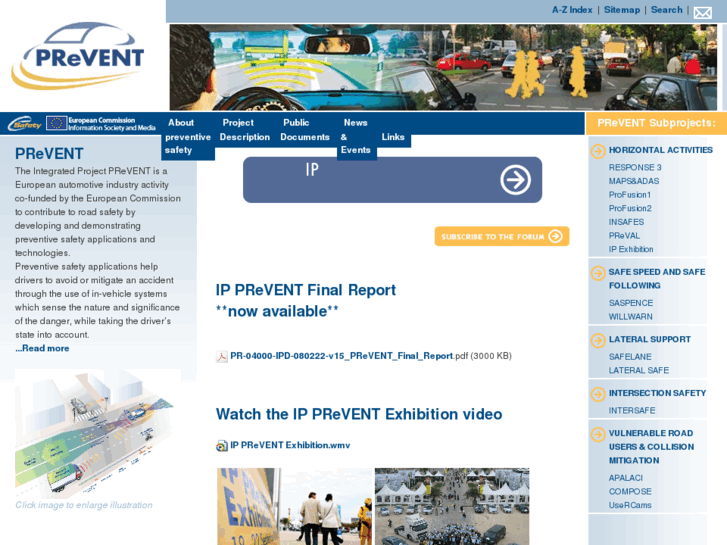
Task: Open the LATERAL SAFE subproject
Action: pos(638,370)
